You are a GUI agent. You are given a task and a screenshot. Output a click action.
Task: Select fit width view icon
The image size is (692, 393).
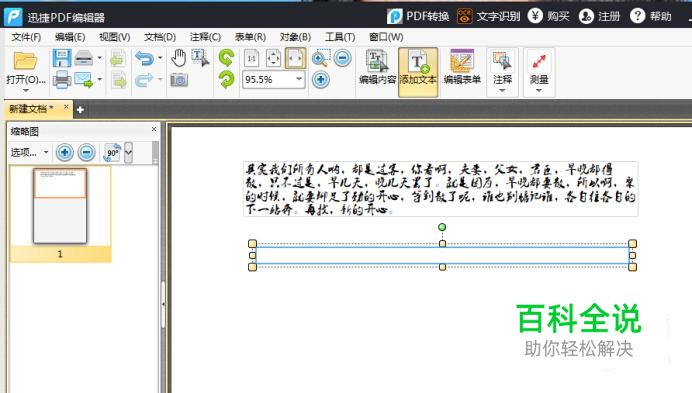point(295,58)
